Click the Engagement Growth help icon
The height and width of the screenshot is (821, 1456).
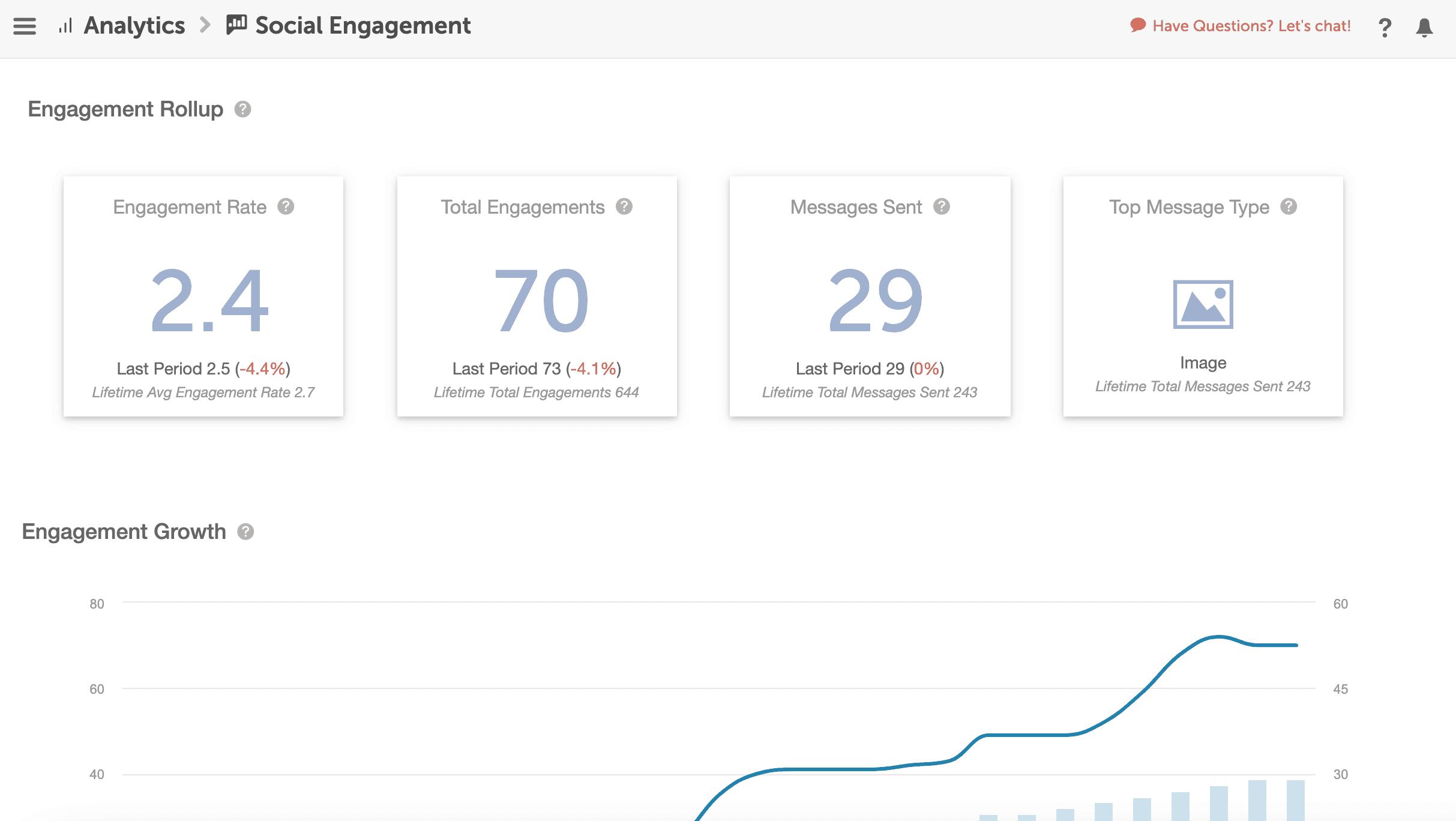245,532
